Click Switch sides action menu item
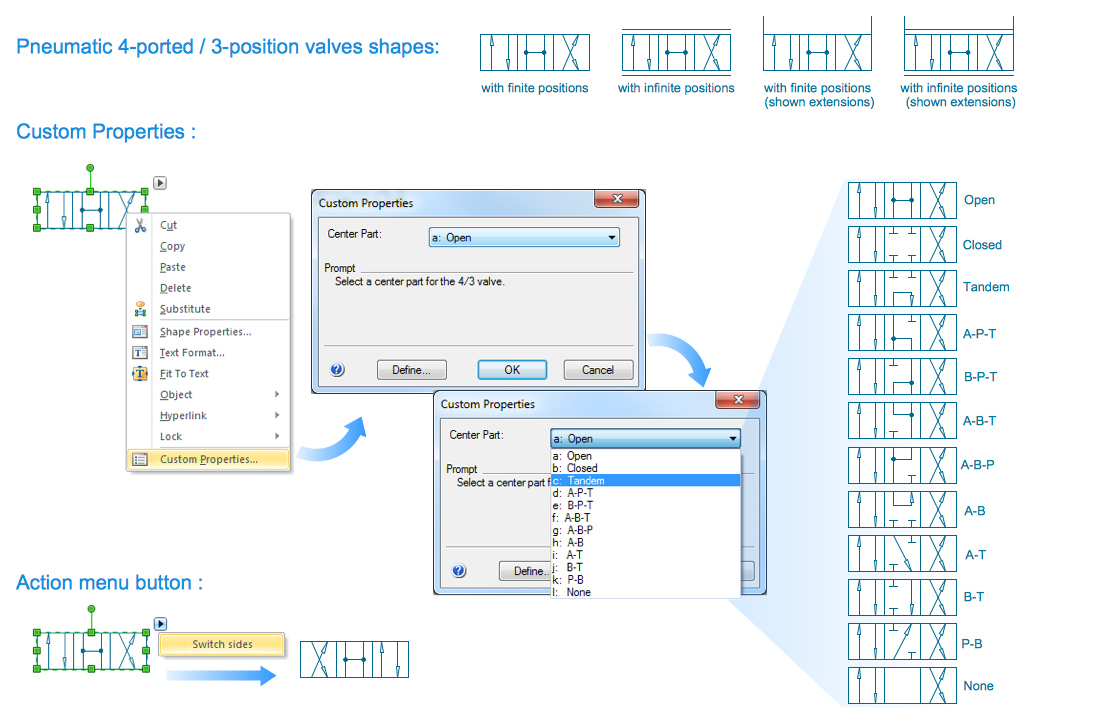 tap(222, 644)
